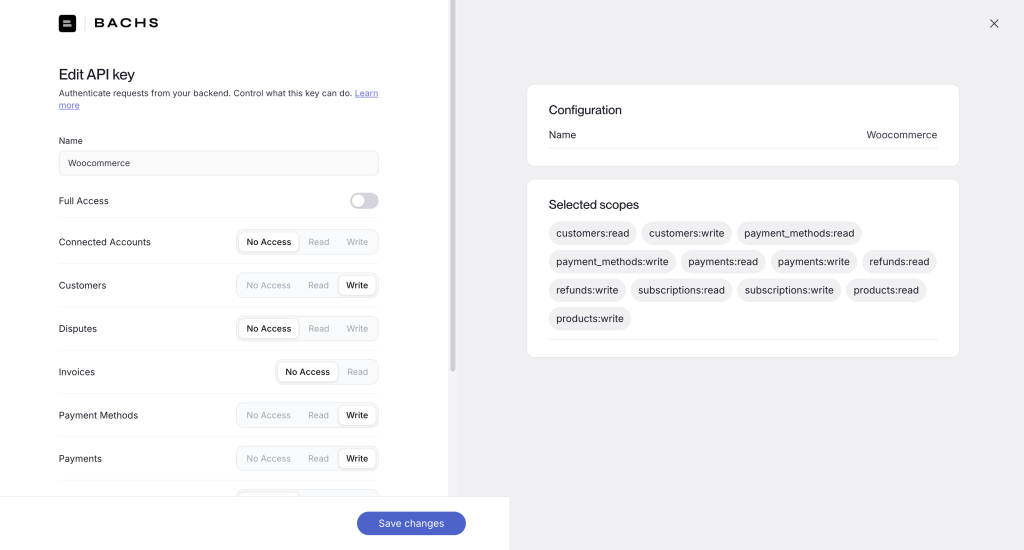The height and width of the screenshot is (550, 1024).
Task: Click the customers:write scope chip
Action: 686,233
